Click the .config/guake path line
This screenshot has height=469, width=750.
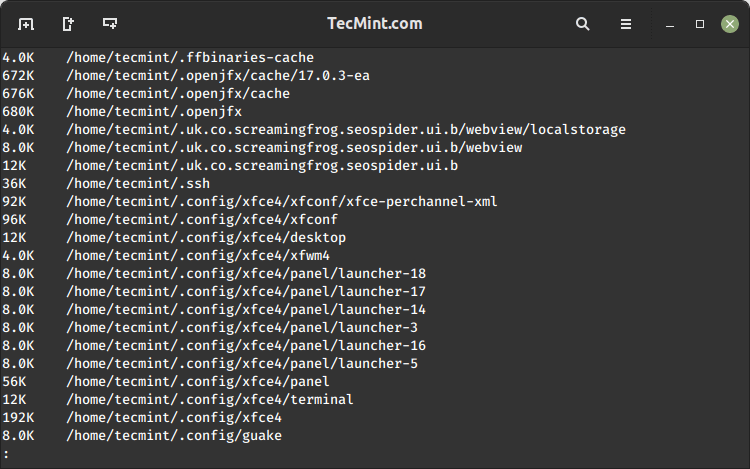tap(174, 435)
